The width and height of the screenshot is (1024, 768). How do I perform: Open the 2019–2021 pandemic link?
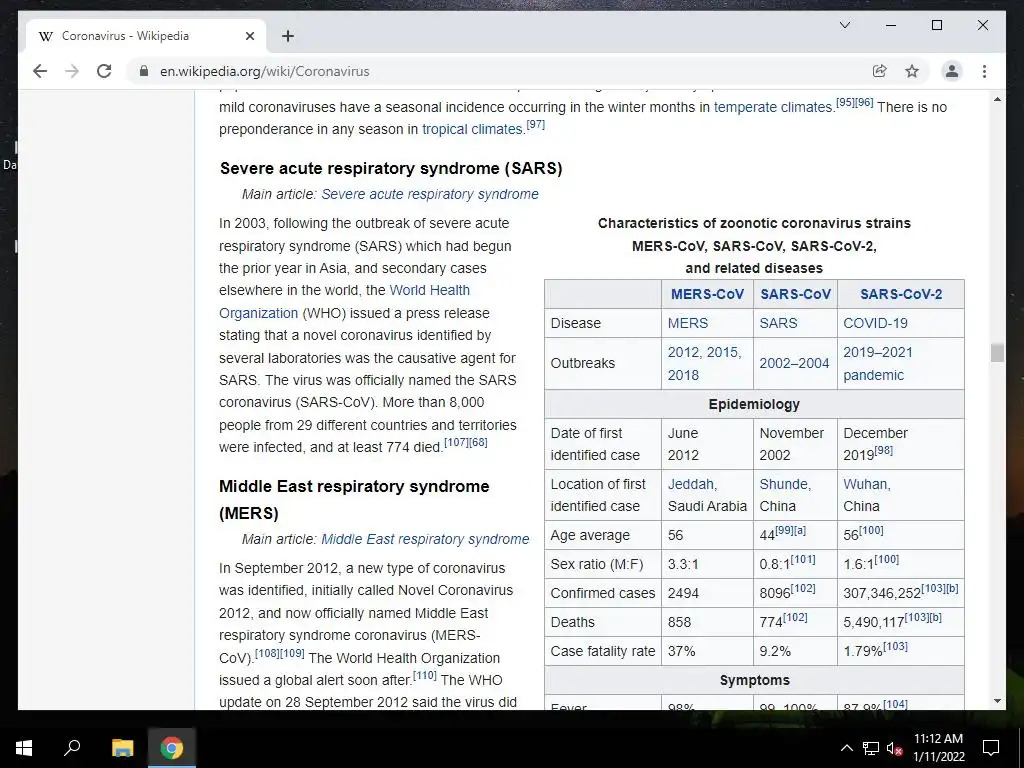pyautogui.click(x=878, y=363)
